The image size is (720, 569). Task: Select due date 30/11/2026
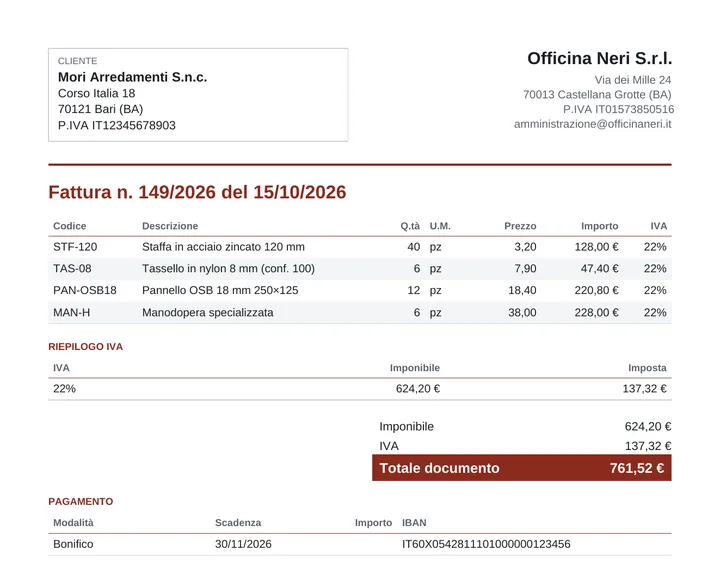[243, 544]
